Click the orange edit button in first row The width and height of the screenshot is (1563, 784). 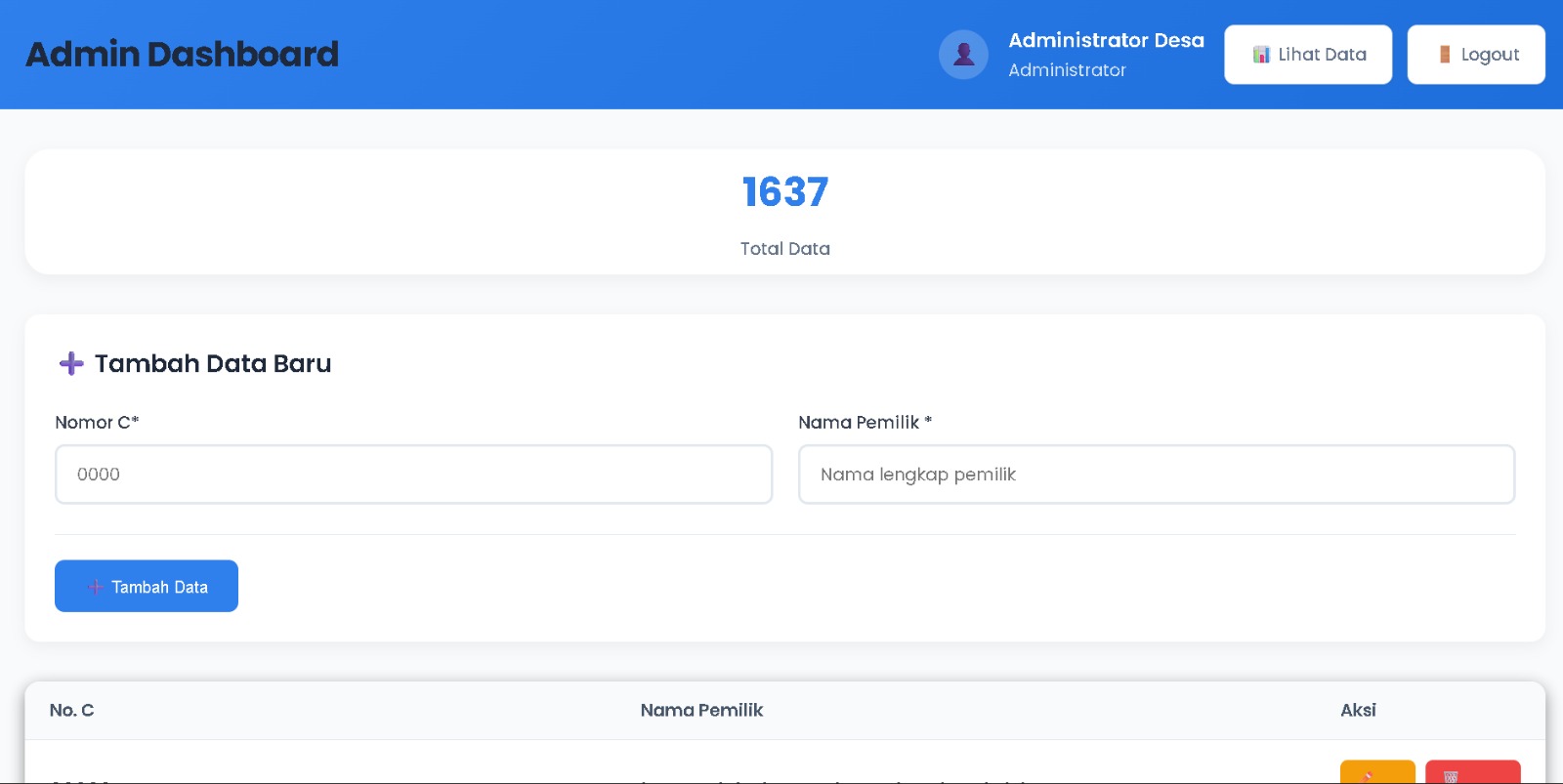[1377, 771]
